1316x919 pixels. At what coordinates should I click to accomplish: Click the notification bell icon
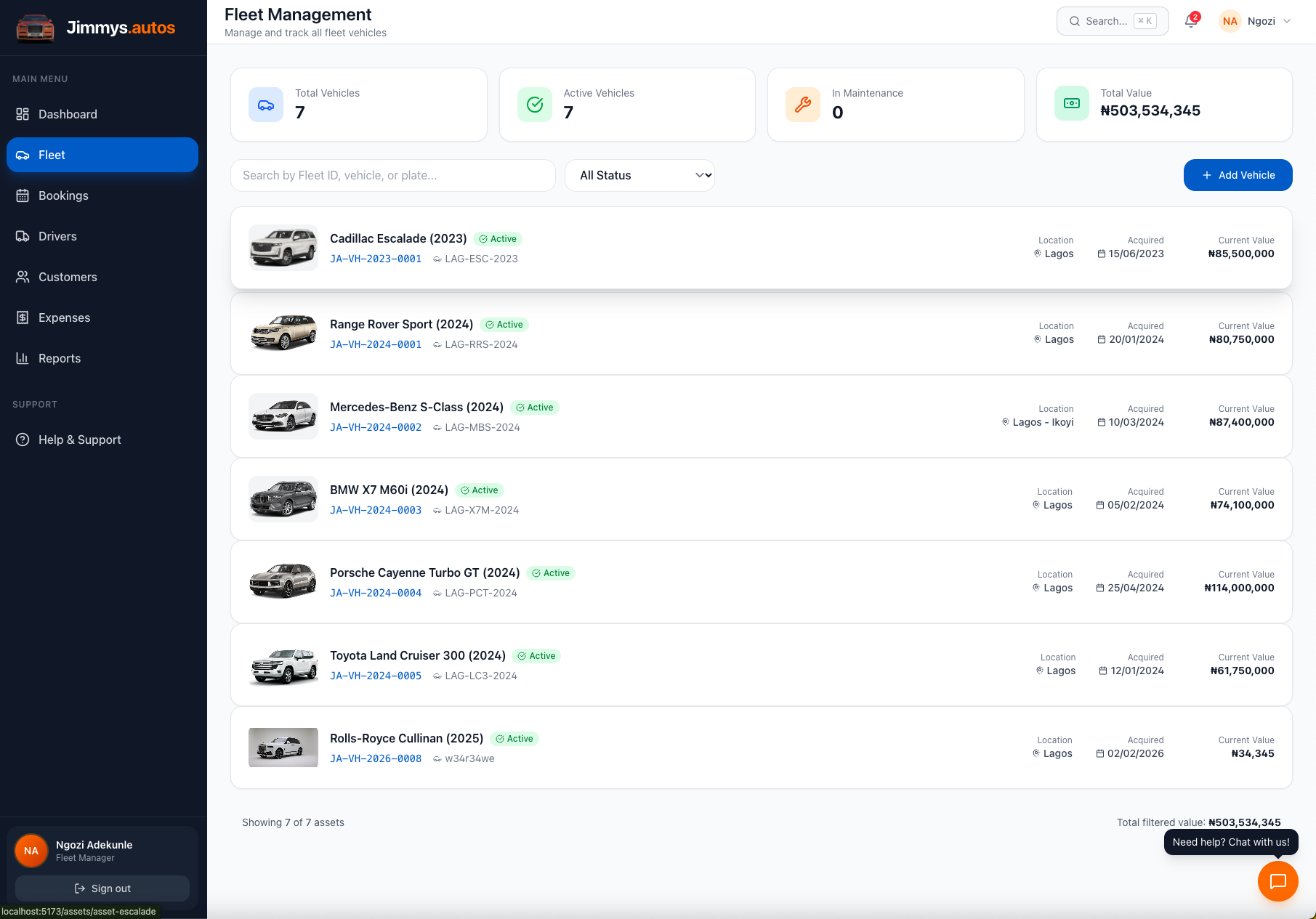1190,21
